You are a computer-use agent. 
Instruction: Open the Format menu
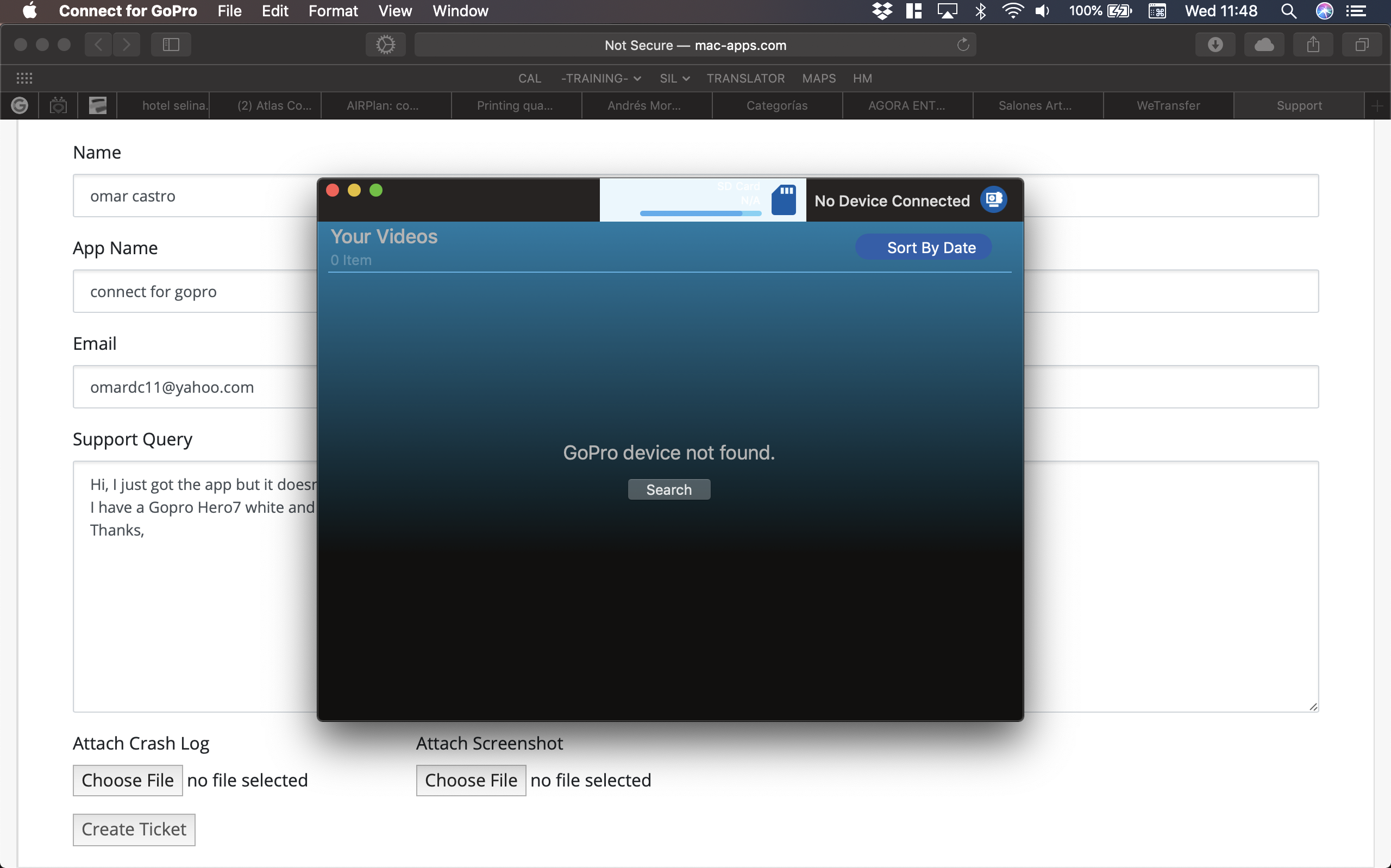point(333,11)
